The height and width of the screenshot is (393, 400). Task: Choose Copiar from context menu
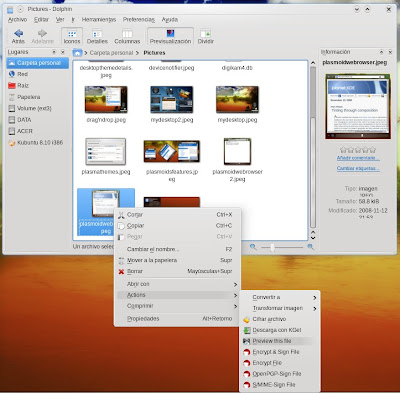point(177,226)
